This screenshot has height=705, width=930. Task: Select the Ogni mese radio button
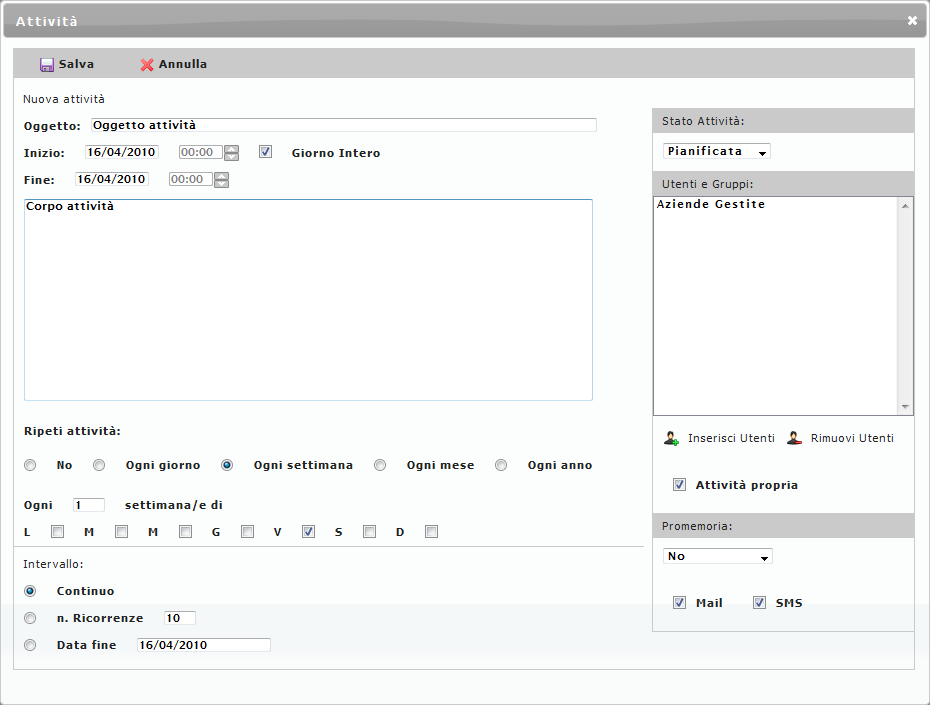[x=380, y=465]
